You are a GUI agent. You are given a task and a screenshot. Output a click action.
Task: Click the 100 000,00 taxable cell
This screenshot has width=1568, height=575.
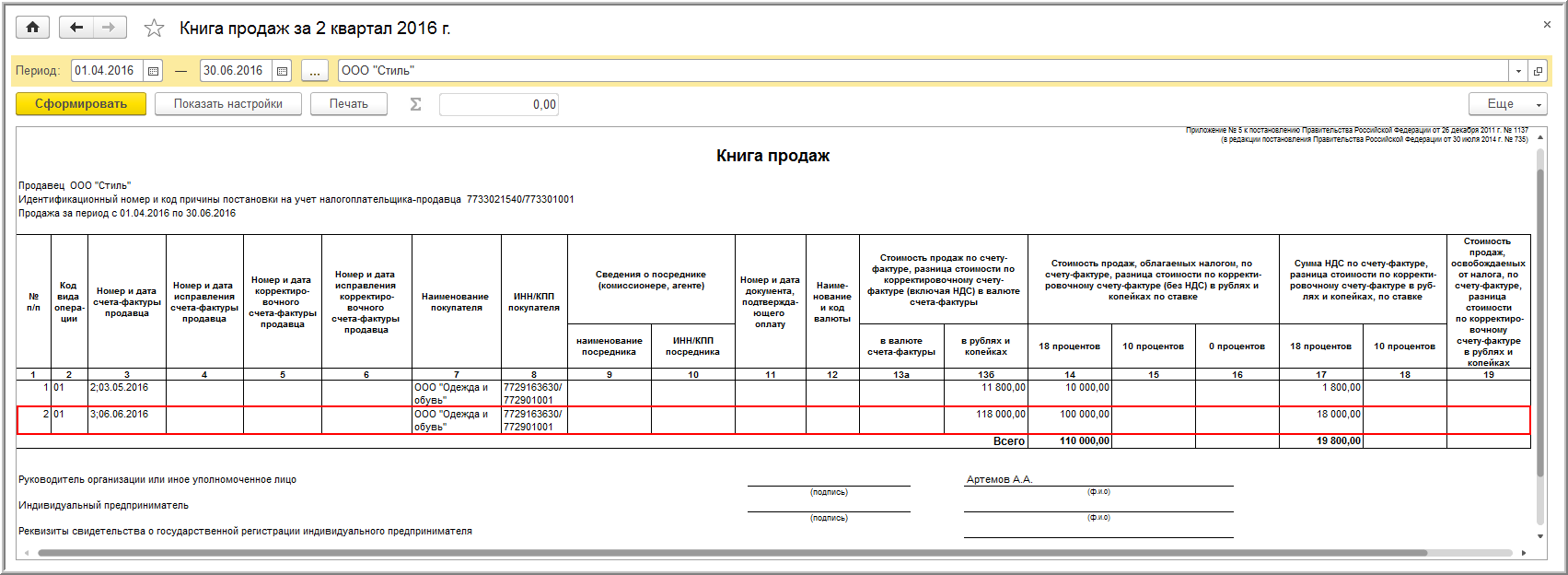point(1070,420)
